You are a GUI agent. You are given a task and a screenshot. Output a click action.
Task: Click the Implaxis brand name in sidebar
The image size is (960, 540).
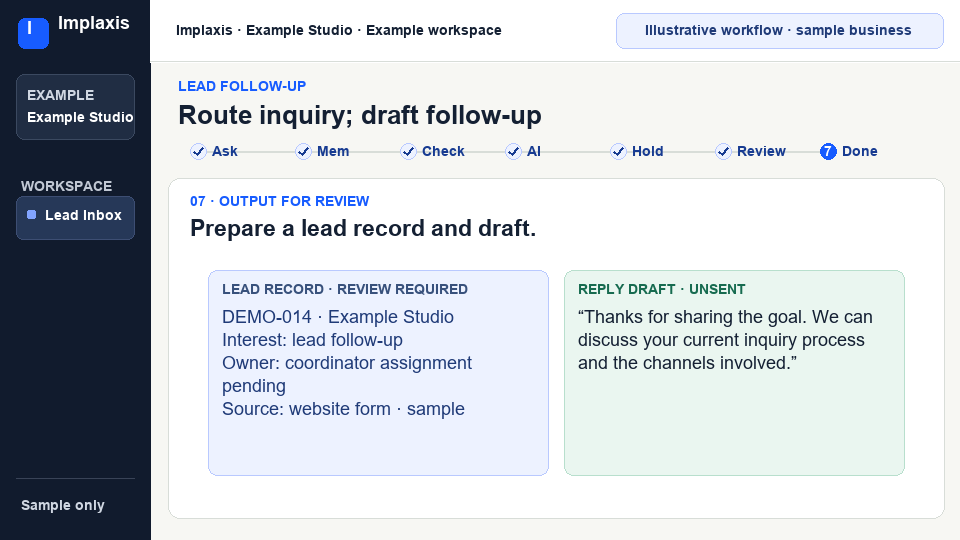point(94,23)
